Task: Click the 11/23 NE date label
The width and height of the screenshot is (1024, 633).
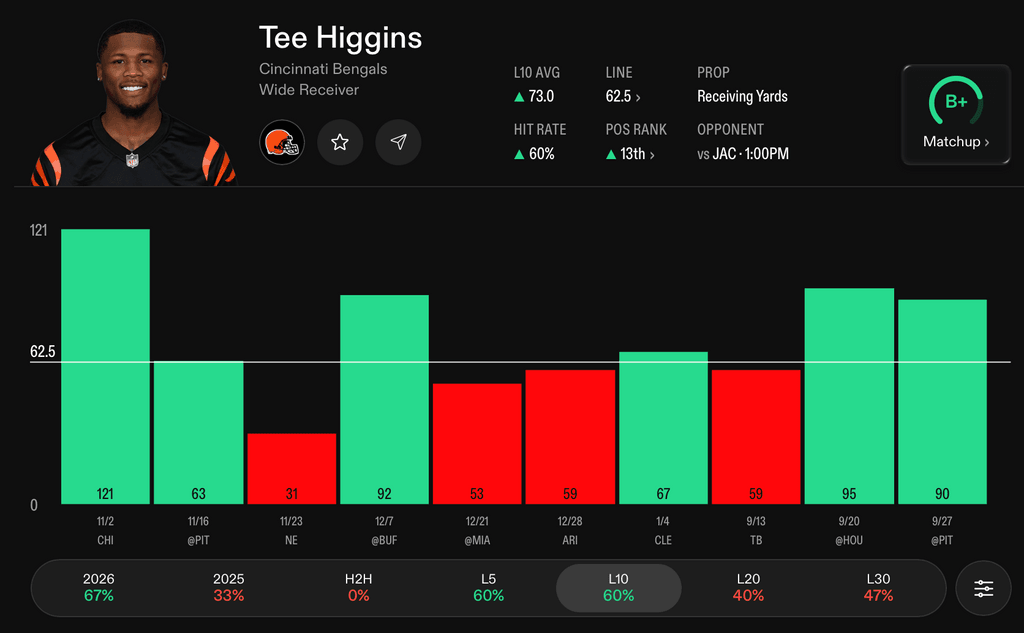Action: 291,530
